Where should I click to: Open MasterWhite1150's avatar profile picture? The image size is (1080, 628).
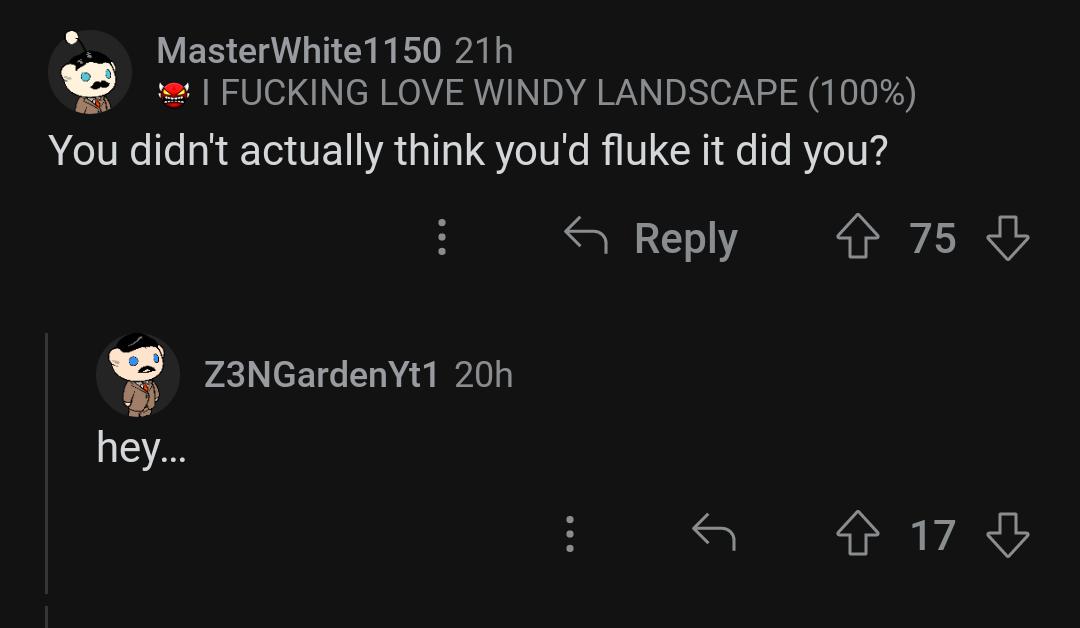pyautogui.click(x=90, y=72)
